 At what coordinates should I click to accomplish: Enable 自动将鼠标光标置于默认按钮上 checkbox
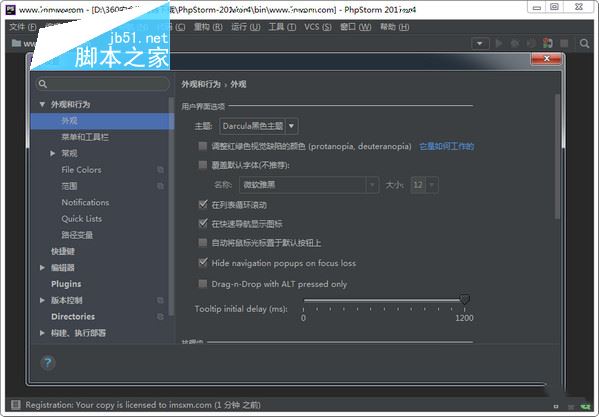point(203,242)
